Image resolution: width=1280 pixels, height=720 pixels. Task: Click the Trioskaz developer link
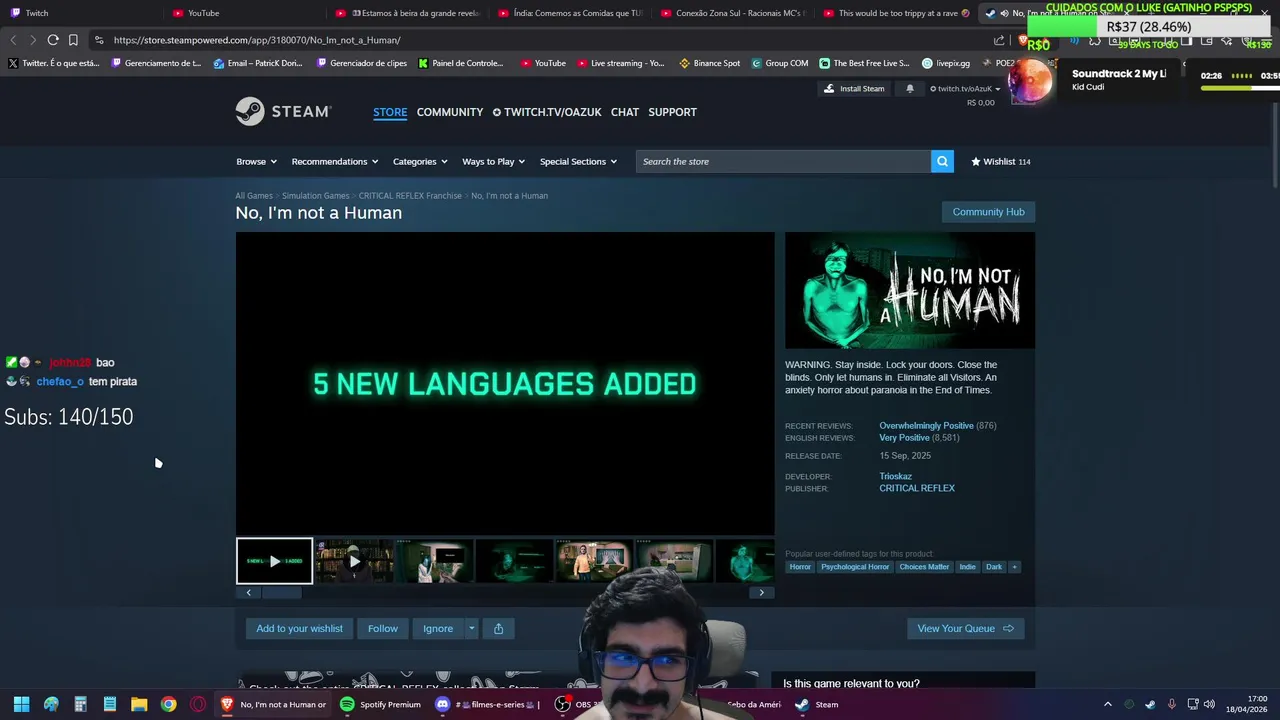tap(895, 476)
